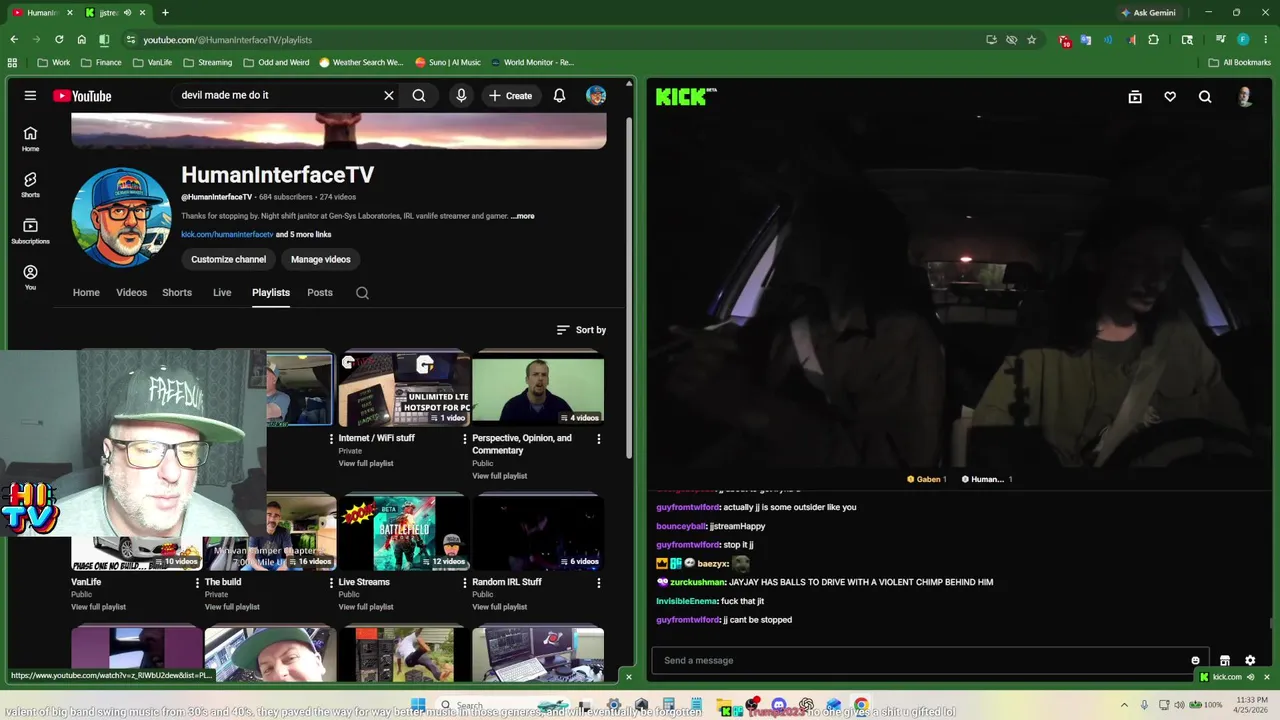Open the Kick search icon
The width and height of the screenshot is (1280, 720).
pyautogui.click(x=1205, y=97)
